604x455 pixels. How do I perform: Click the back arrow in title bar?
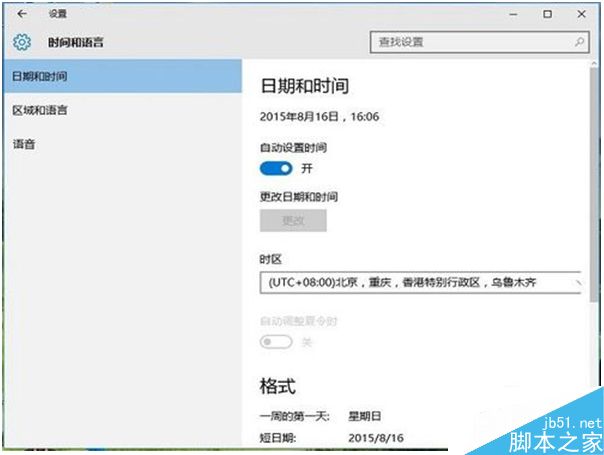click(22, 14)
